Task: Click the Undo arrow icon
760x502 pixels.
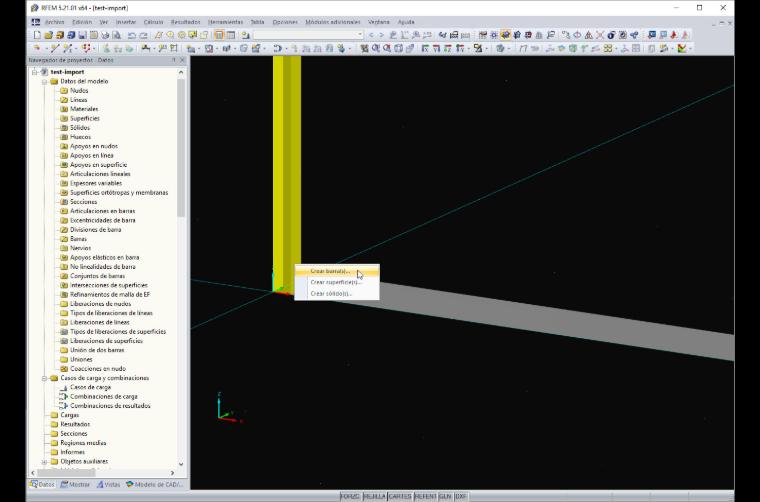Action: [x=132, y=35]
